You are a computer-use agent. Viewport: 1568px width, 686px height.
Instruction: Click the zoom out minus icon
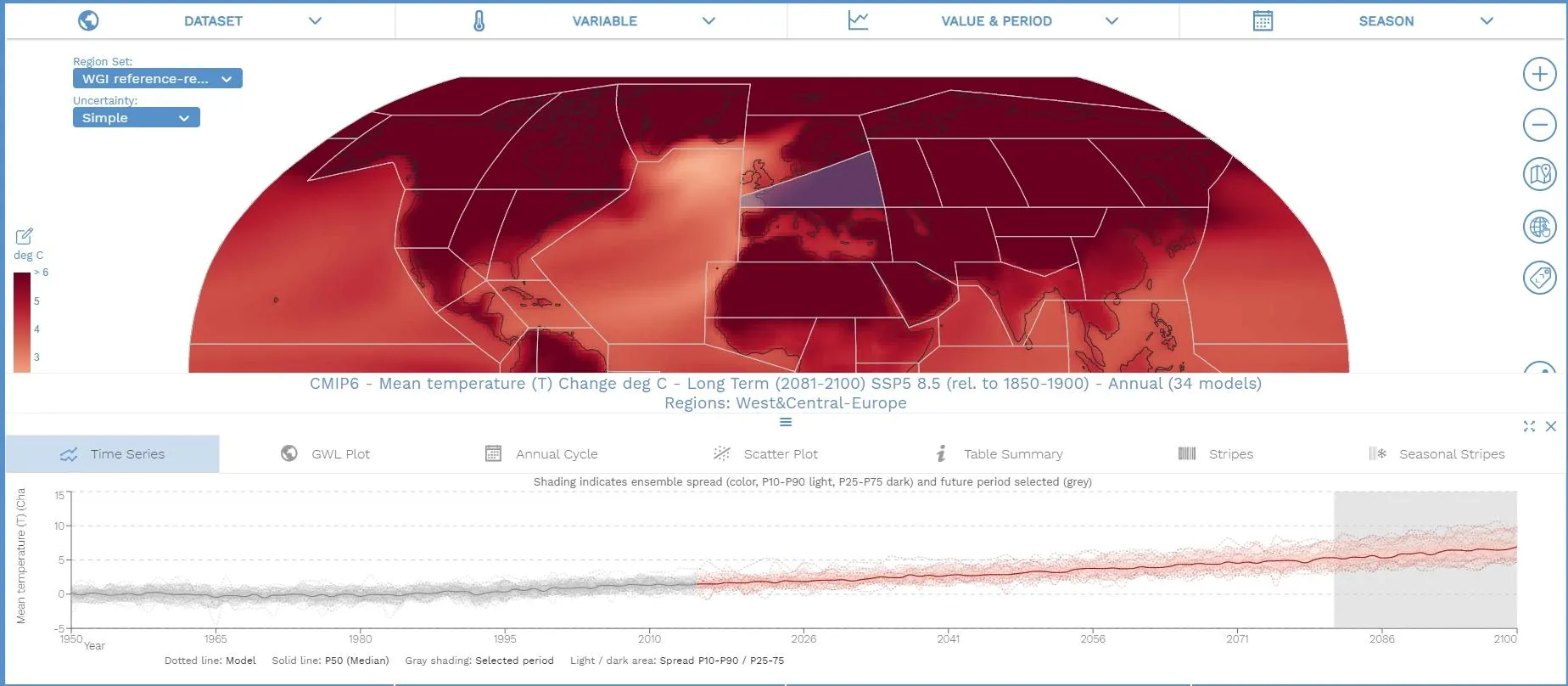pyautogui.click(x=1539, y=125)
